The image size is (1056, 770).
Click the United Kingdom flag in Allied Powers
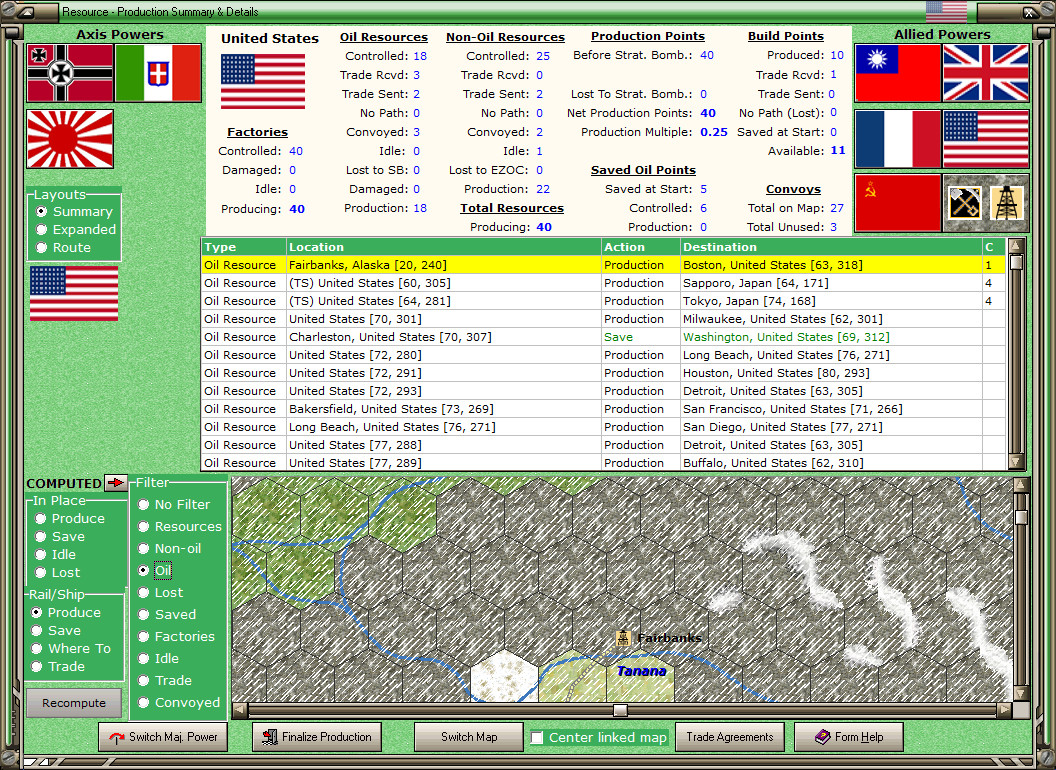point(987,74)
